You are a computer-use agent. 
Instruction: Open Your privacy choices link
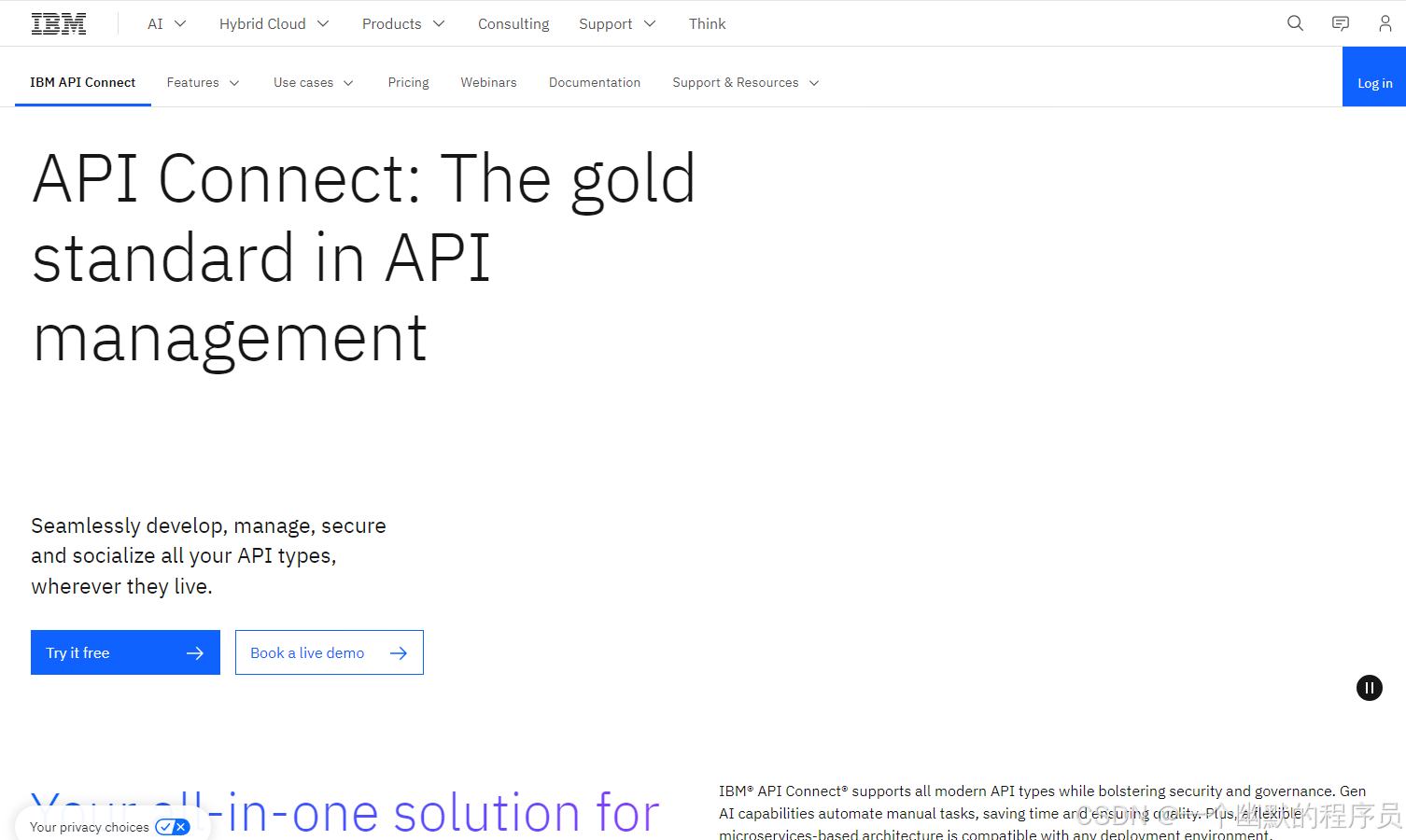click(90, 827)
